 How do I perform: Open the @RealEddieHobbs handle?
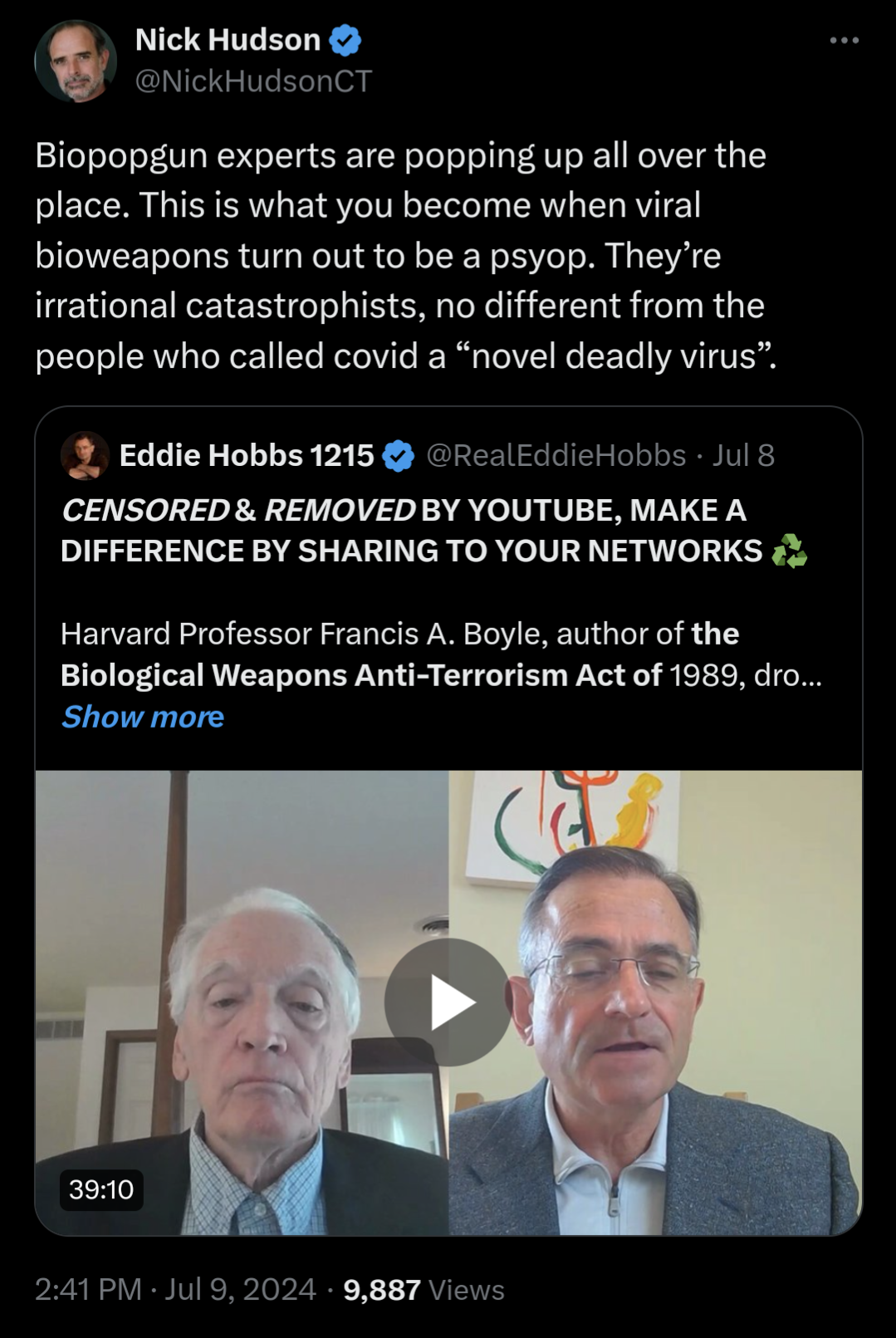(556, 455)
